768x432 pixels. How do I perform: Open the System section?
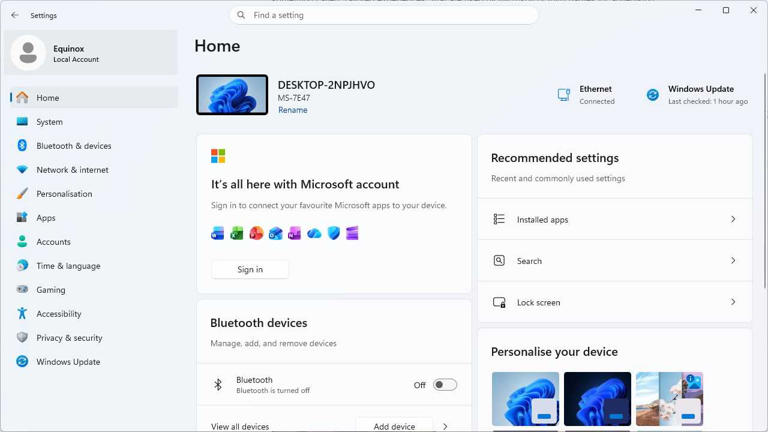[x=93, y=121]
